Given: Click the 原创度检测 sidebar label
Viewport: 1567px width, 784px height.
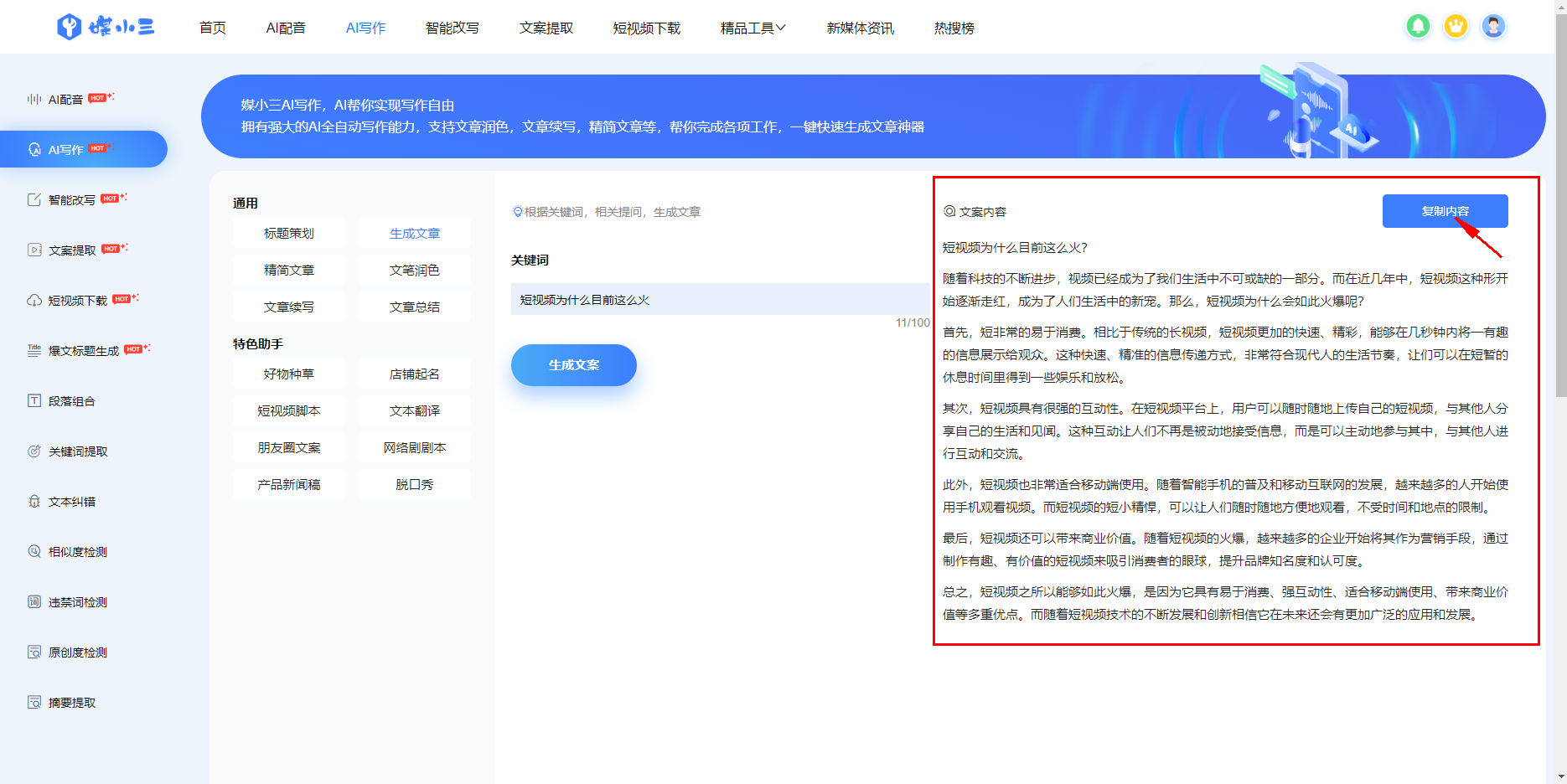Looking at the screenshot, I should (x=78, y=652).
